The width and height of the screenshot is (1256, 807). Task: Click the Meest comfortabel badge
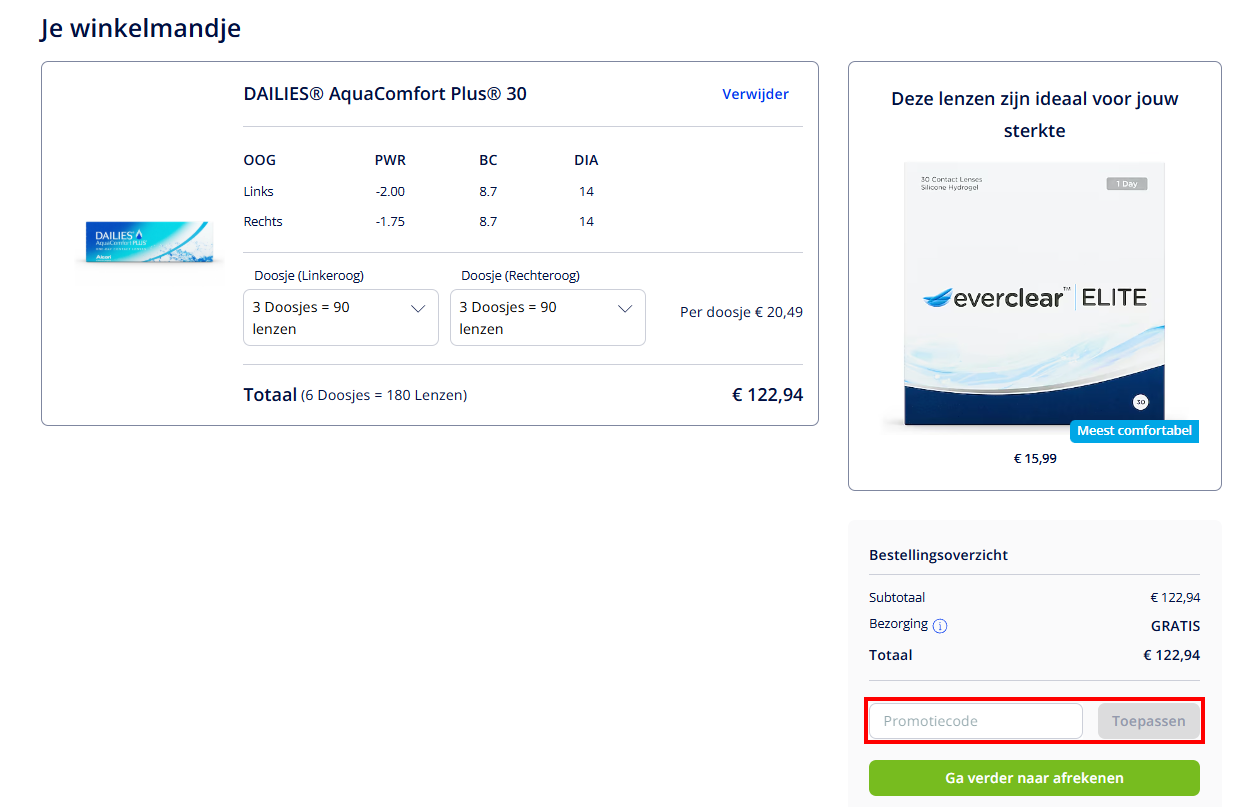(x=1134, y=431)
